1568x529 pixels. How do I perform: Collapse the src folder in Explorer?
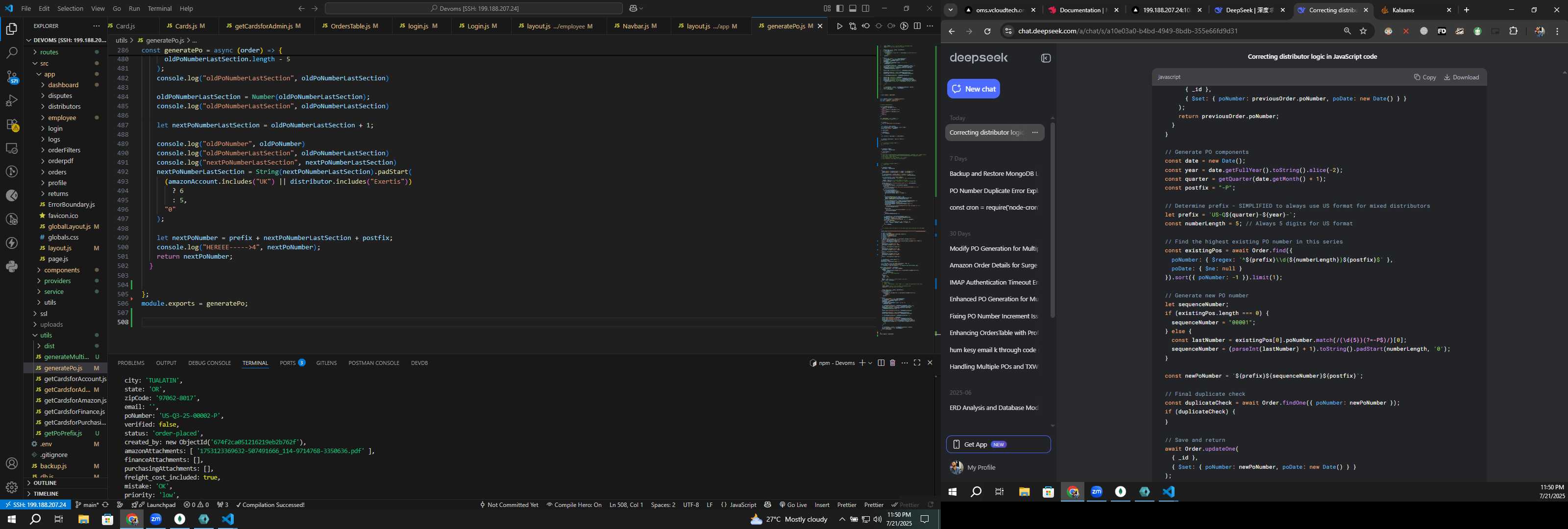(x=44, y=63)
